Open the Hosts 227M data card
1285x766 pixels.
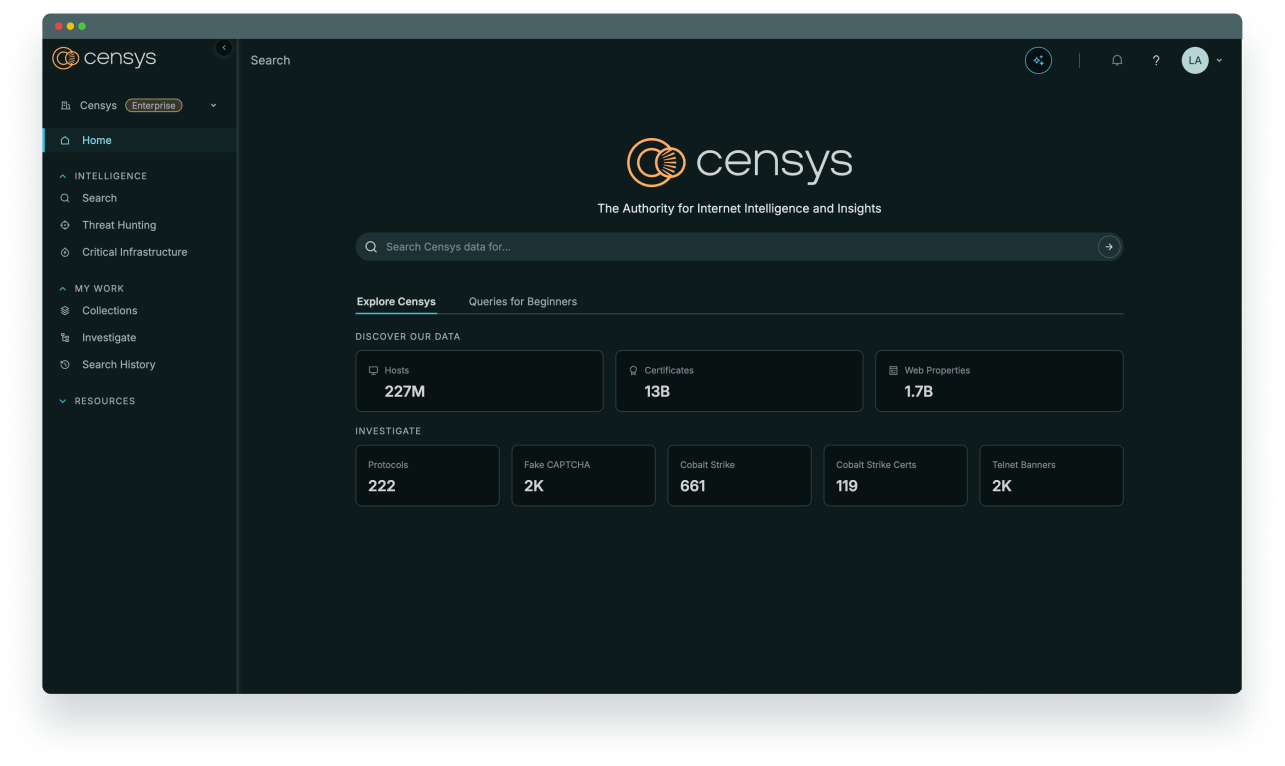[x=479, y=381]
